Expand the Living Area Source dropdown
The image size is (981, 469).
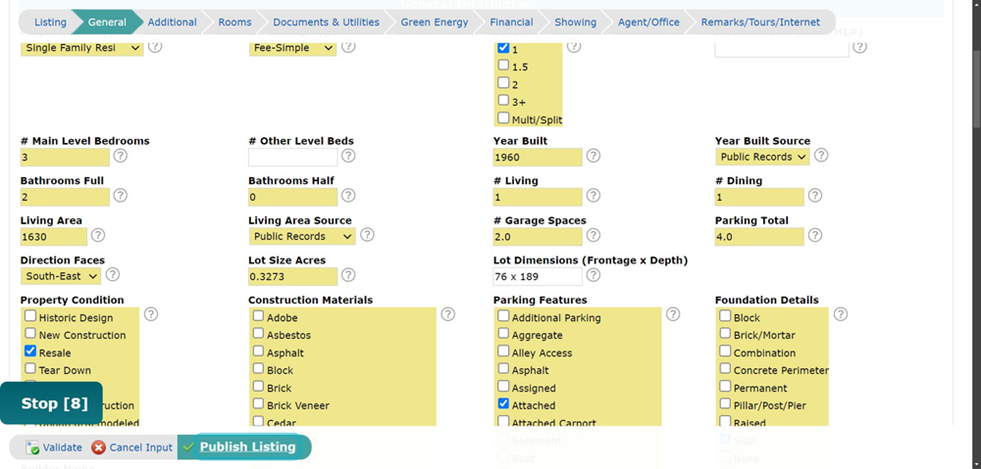pyautogui.click(x=302, y=236)
